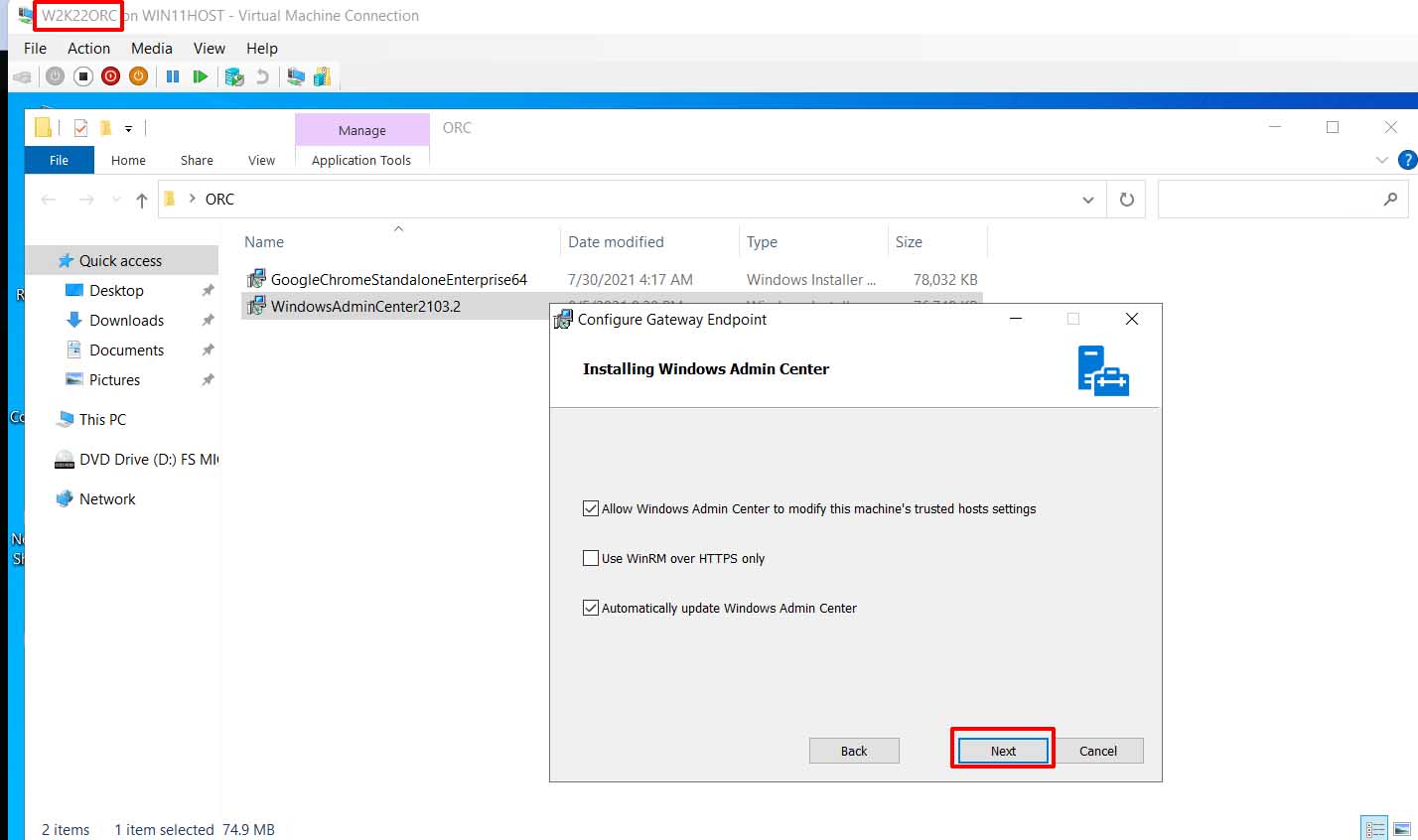Open the Action menu
Viewport: 1418px width, 840px height.
pyautogui.click(x=88, y=48)
